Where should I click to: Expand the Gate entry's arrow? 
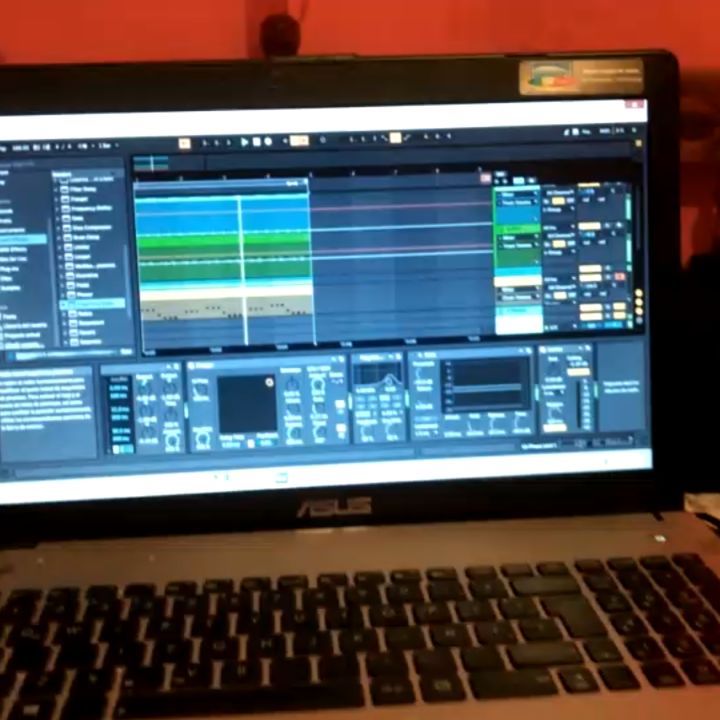click(58, 219)
